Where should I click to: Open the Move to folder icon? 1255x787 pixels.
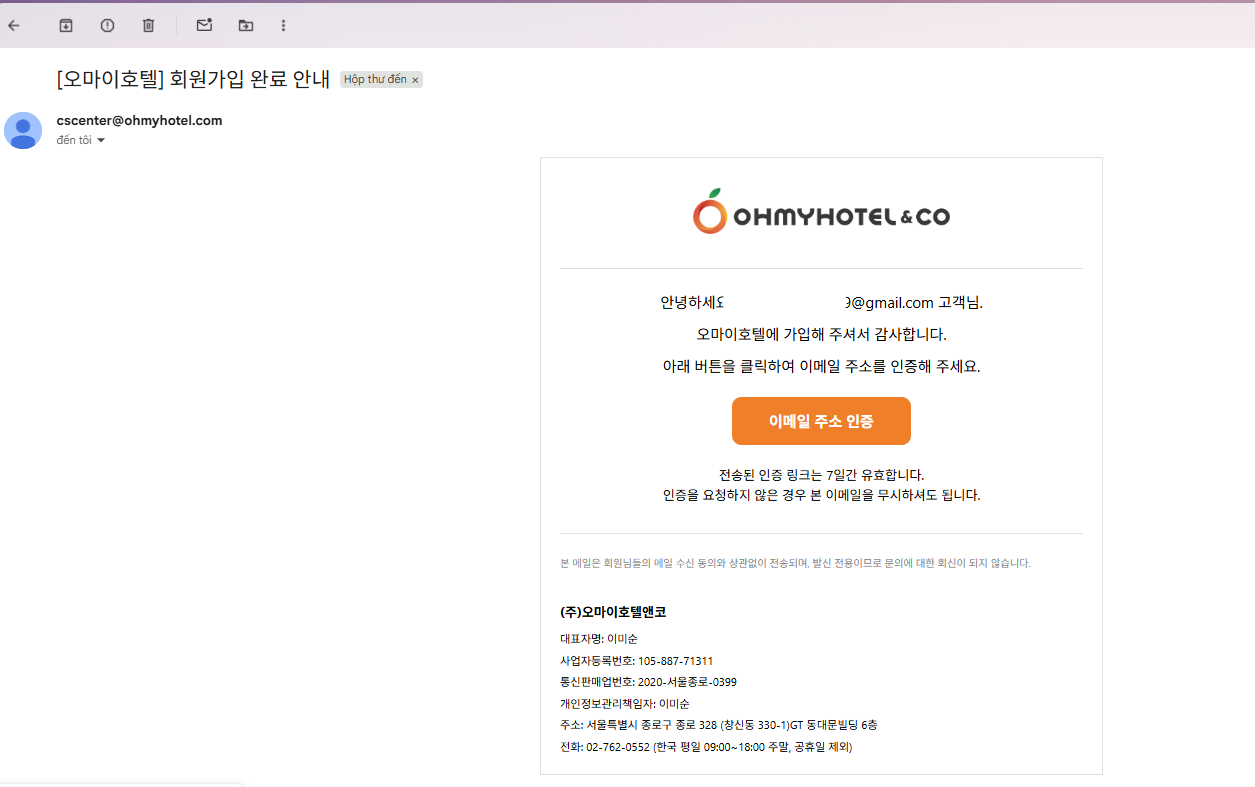(246, 25)
